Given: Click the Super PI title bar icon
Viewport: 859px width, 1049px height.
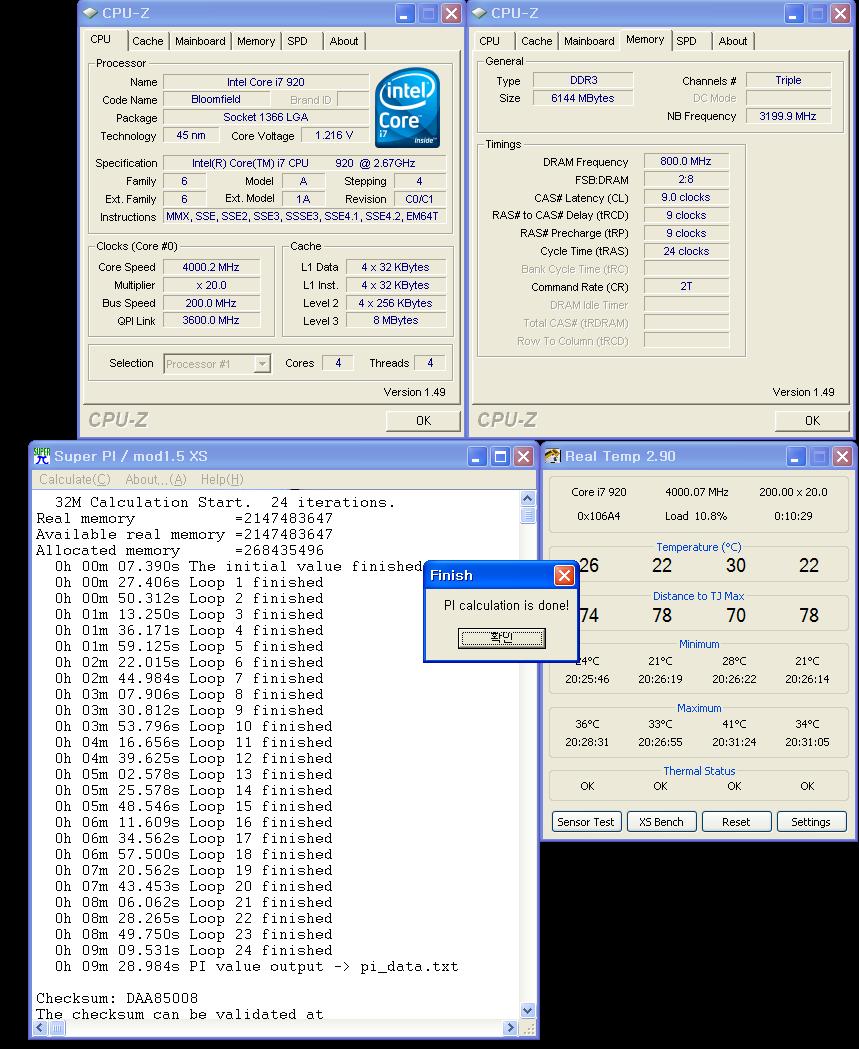Looking at the screenshot, I should pos(42,456).
